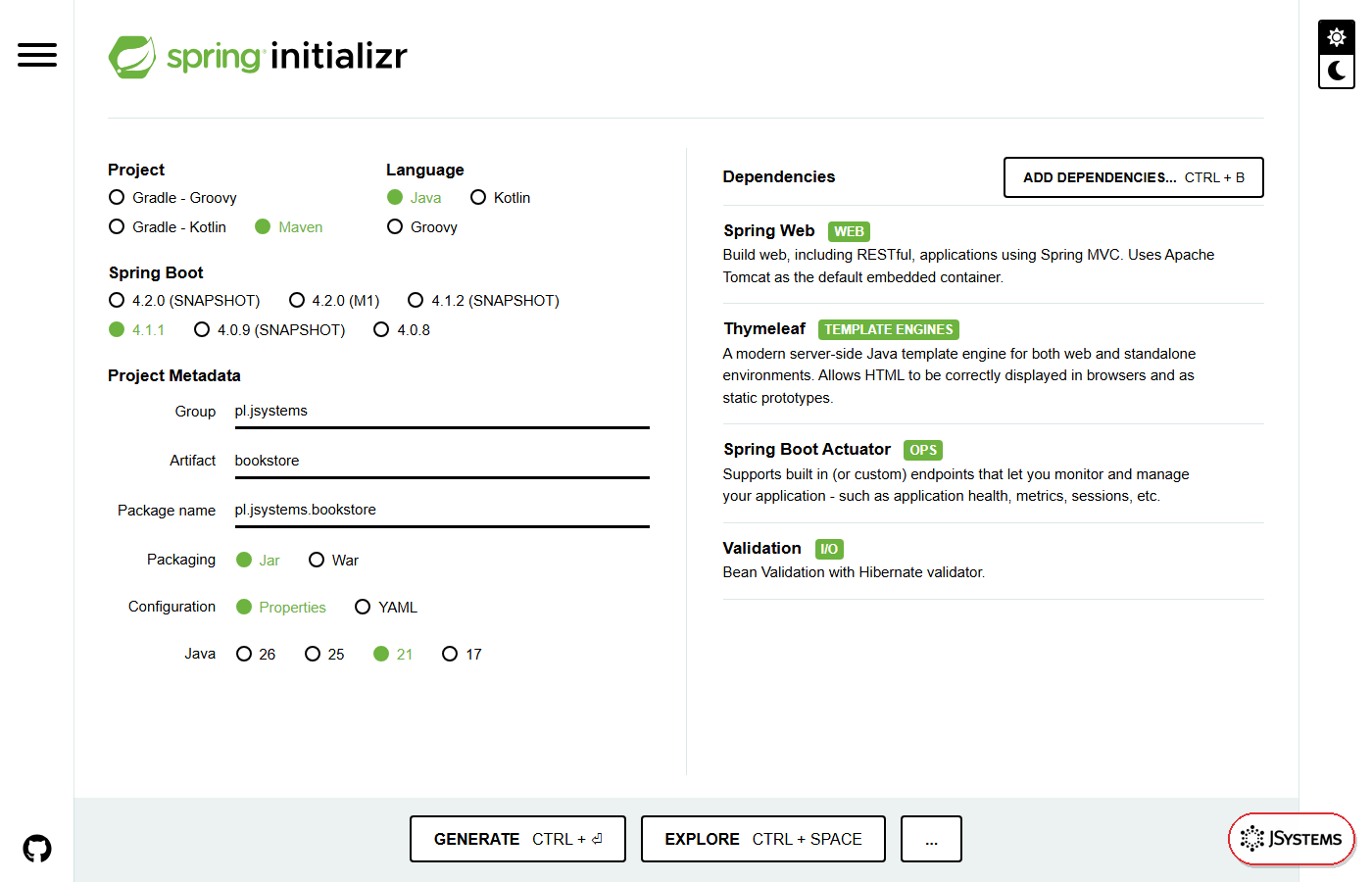
Task: Edit the Group field pl.jsystems
Action: (442, 412)
